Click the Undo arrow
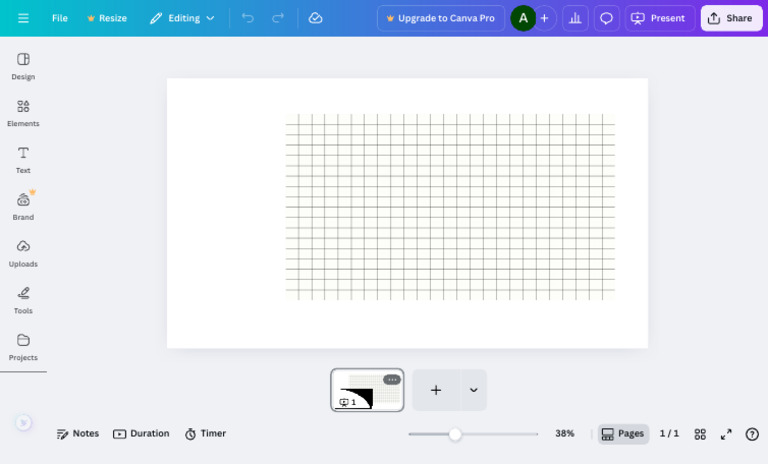Viewport: 768px width, 464px height. 248,18
